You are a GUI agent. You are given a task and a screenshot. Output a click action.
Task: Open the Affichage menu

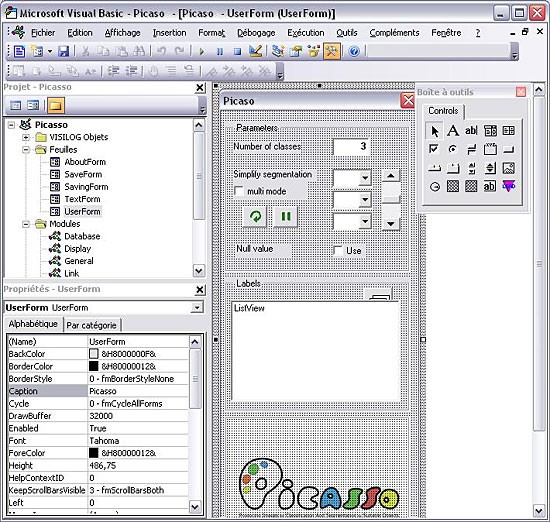122,33
